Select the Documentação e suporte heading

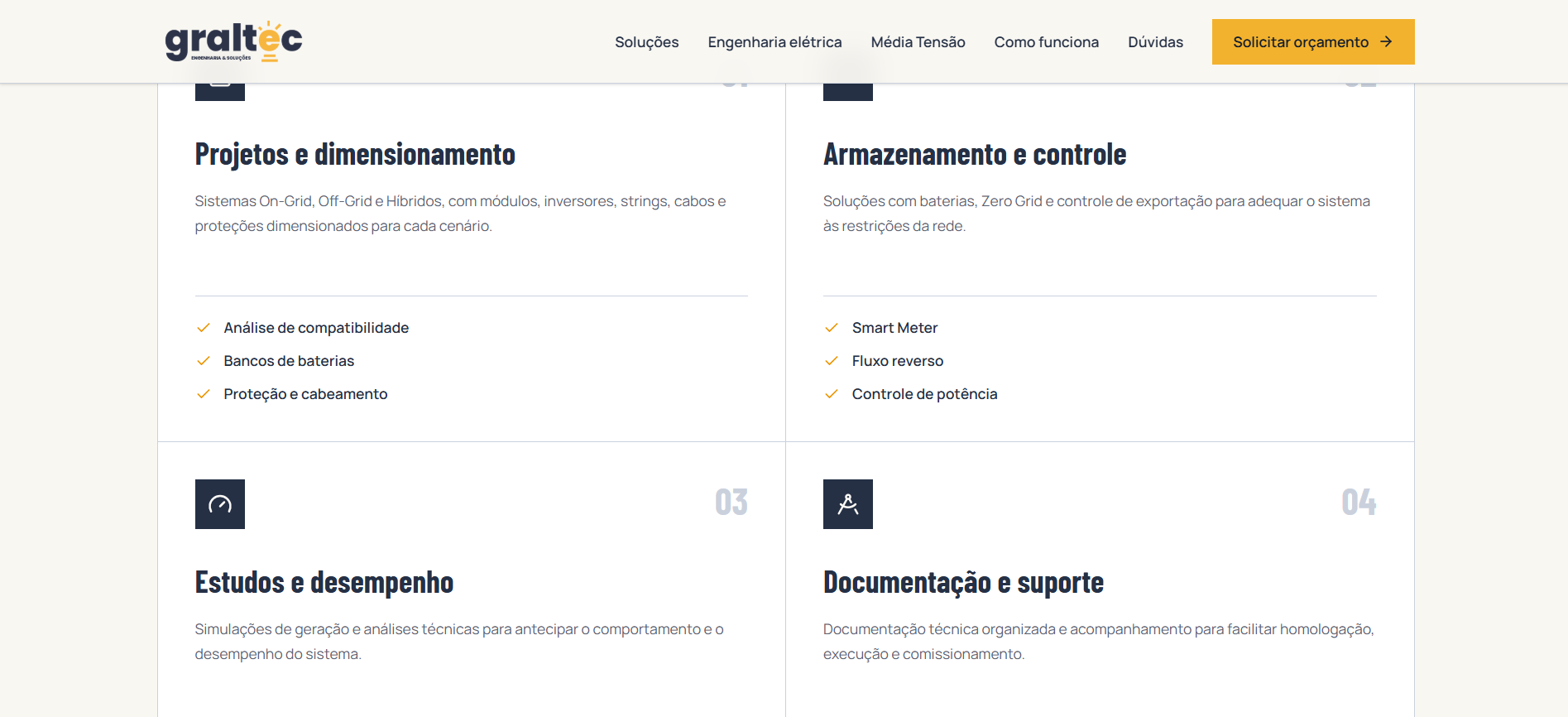click(x=963, y=583)
